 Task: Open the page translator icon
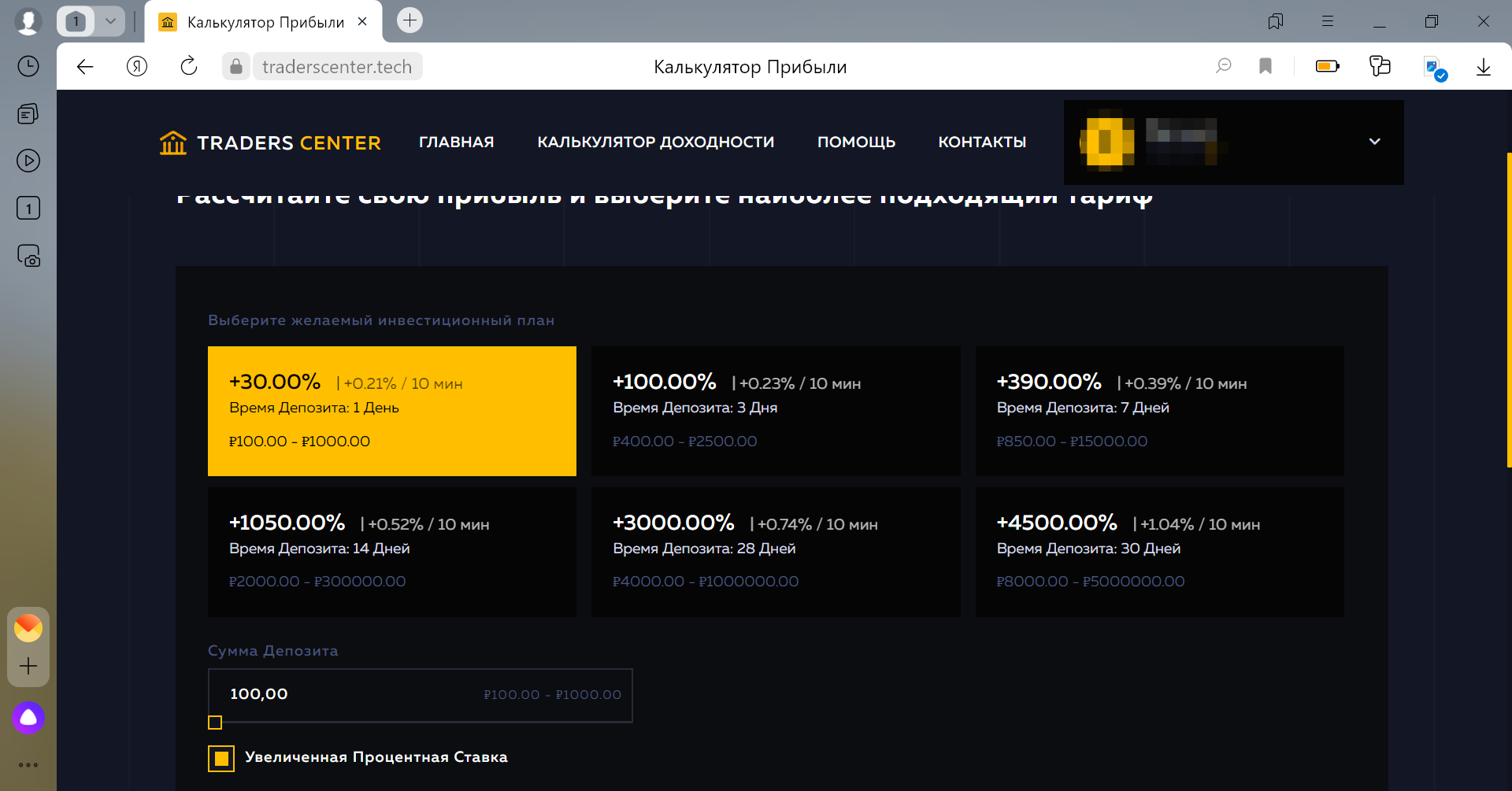(x=1433, y=66)
